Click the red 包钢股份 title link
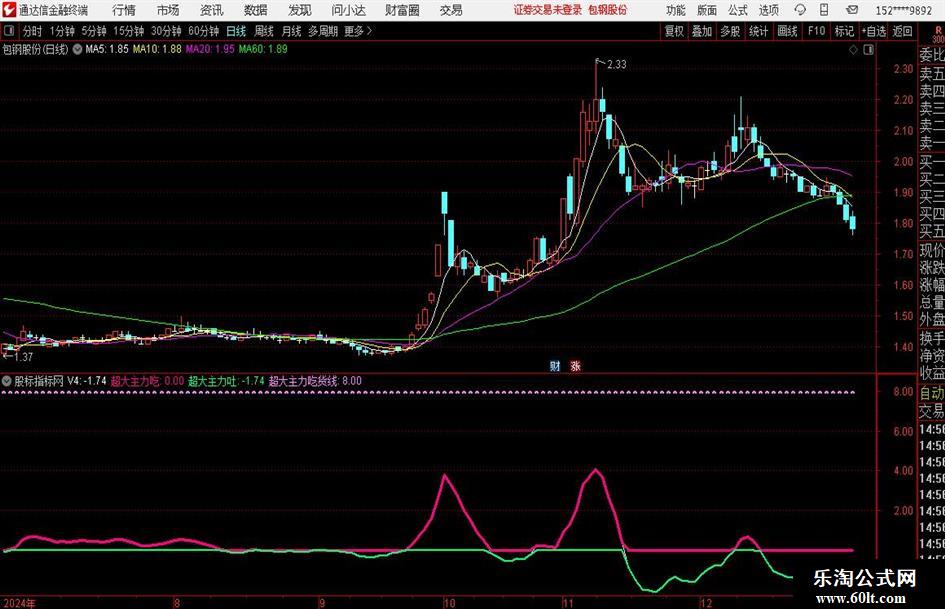Screen dimensions: 945x609 click(x=608, y=10)
